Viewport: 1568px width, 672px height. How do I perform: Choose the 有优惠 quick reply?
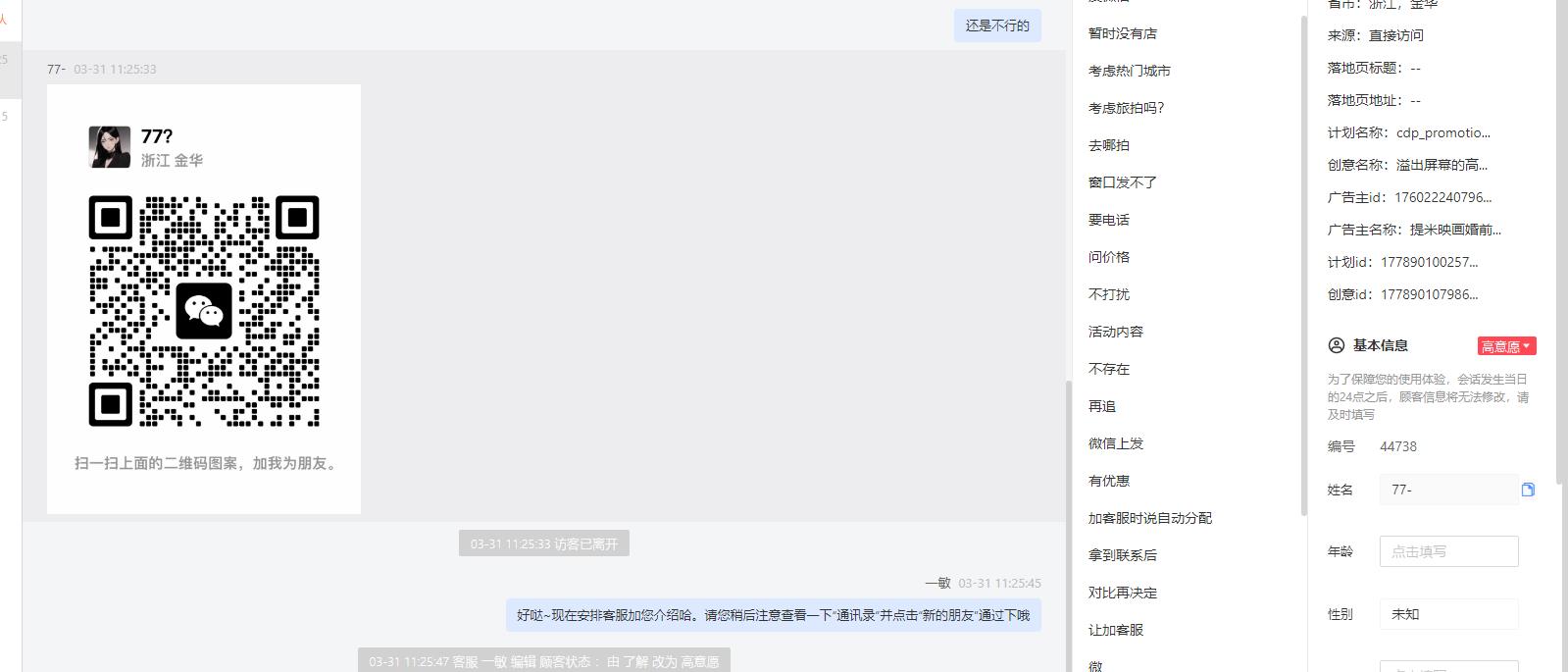pos(1109,481)
